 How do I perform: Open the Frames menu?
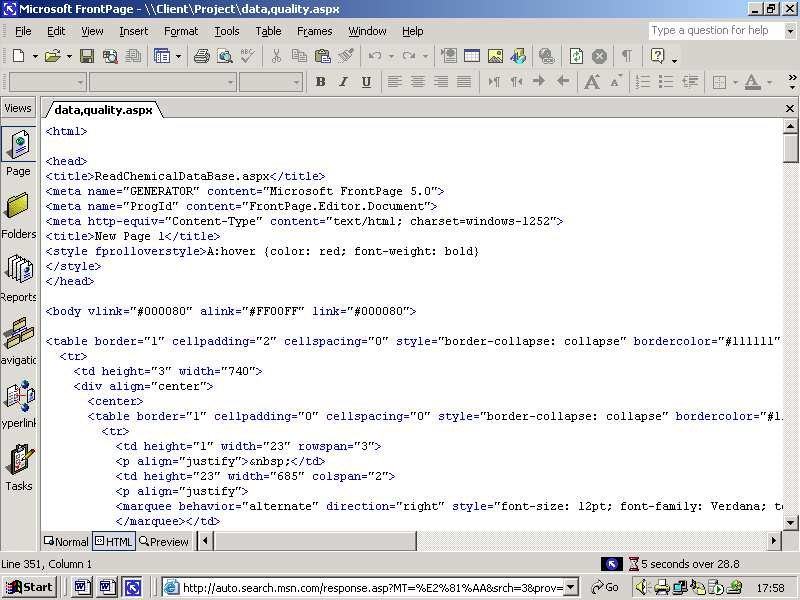pos(315,31)
